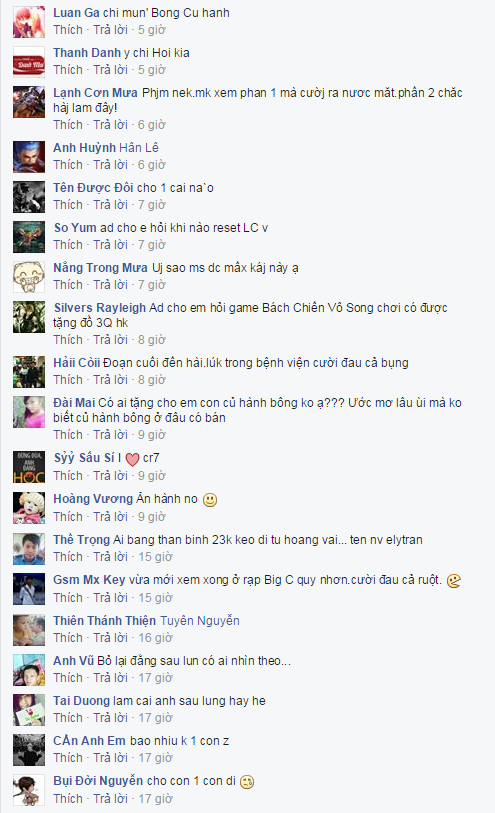Click Nắng Trong Mưa's cartoon pig avatar
Screen dimensions: 495x813
tap(29, 277)
